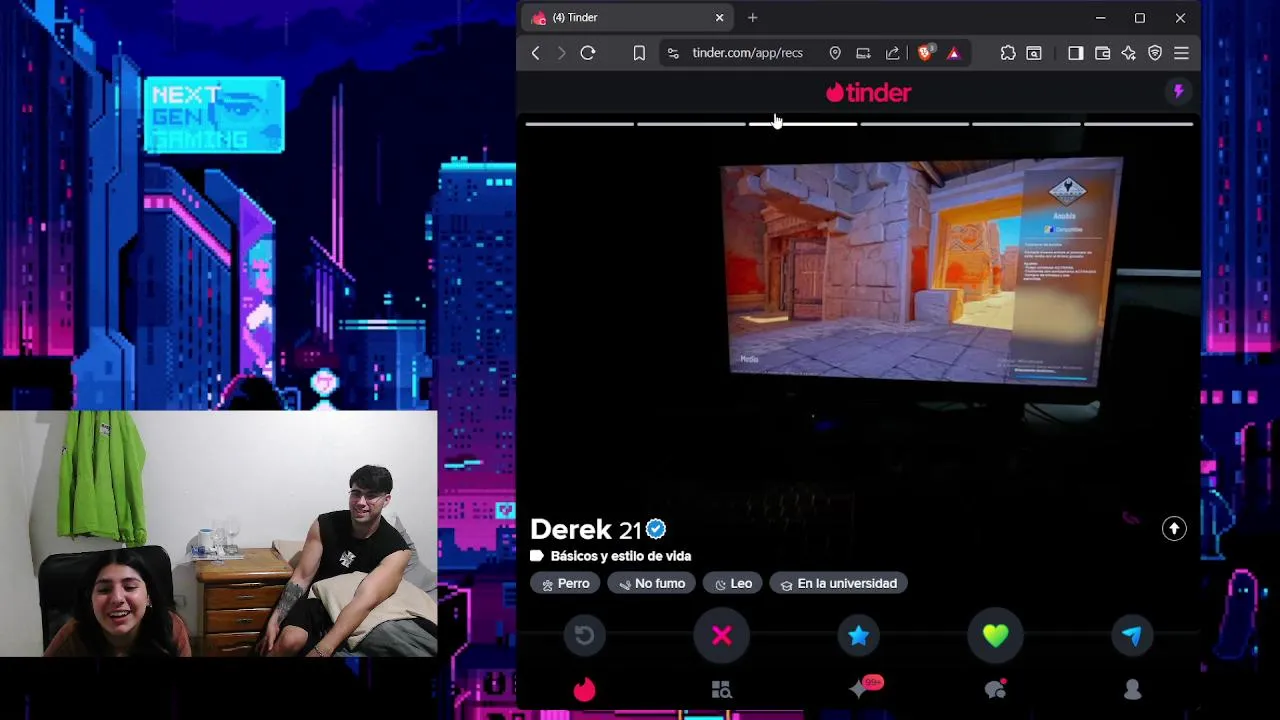The height and width of the screenshot is (720, 1280).
Task: Jump to the sixth photo indicator segment
Action: click(x=1139, y=124)
